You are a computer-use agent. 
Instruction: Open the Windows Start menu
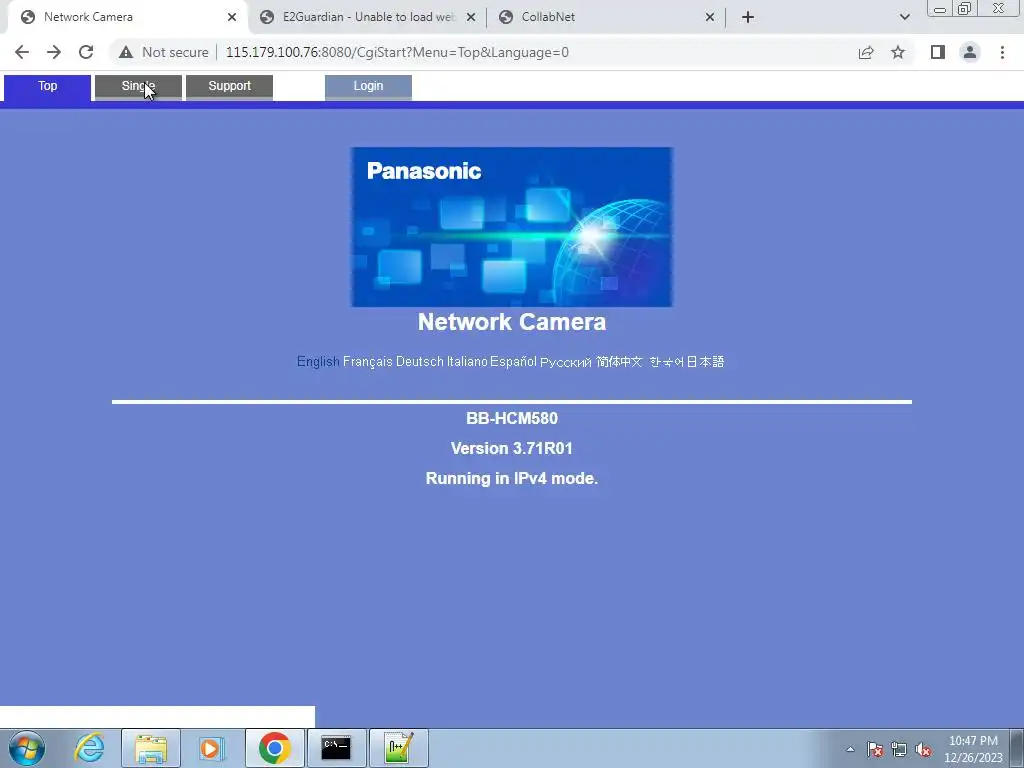point(27,748)
